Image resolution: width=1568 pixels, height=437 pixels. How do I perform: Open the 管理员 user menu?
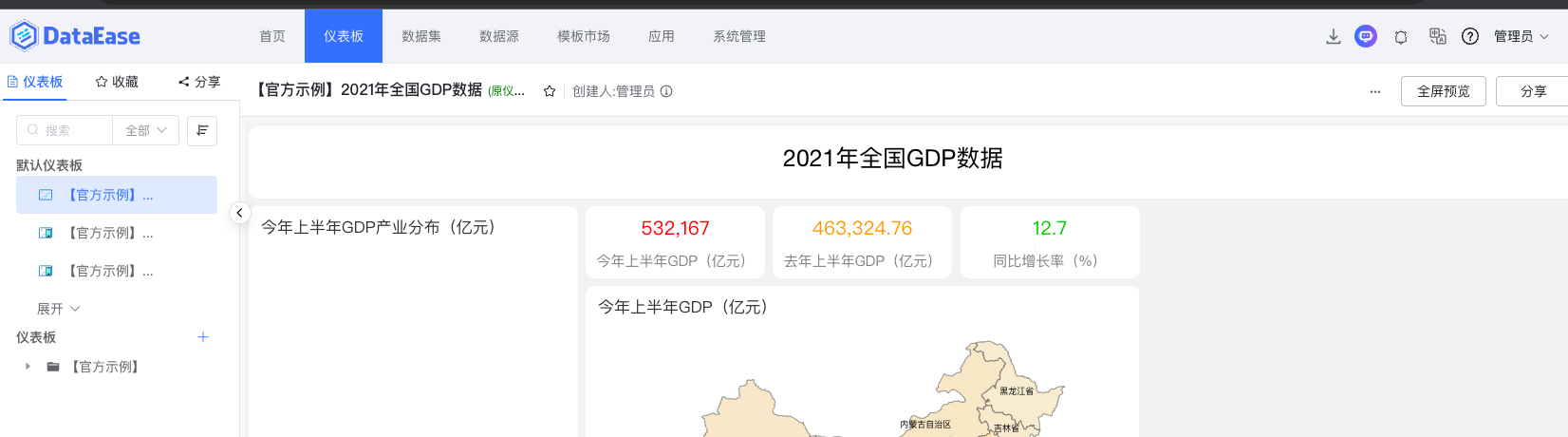[x=1521, y=36]
